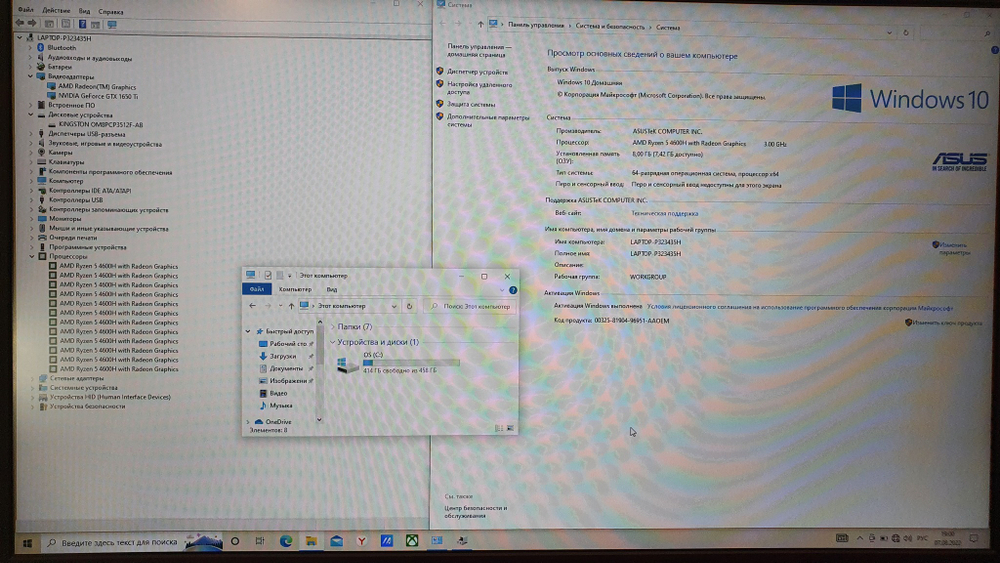Click Изменить параметры next to computer name
The height and width of the screenshot is (563, 1000).
(x=954, y=249)
